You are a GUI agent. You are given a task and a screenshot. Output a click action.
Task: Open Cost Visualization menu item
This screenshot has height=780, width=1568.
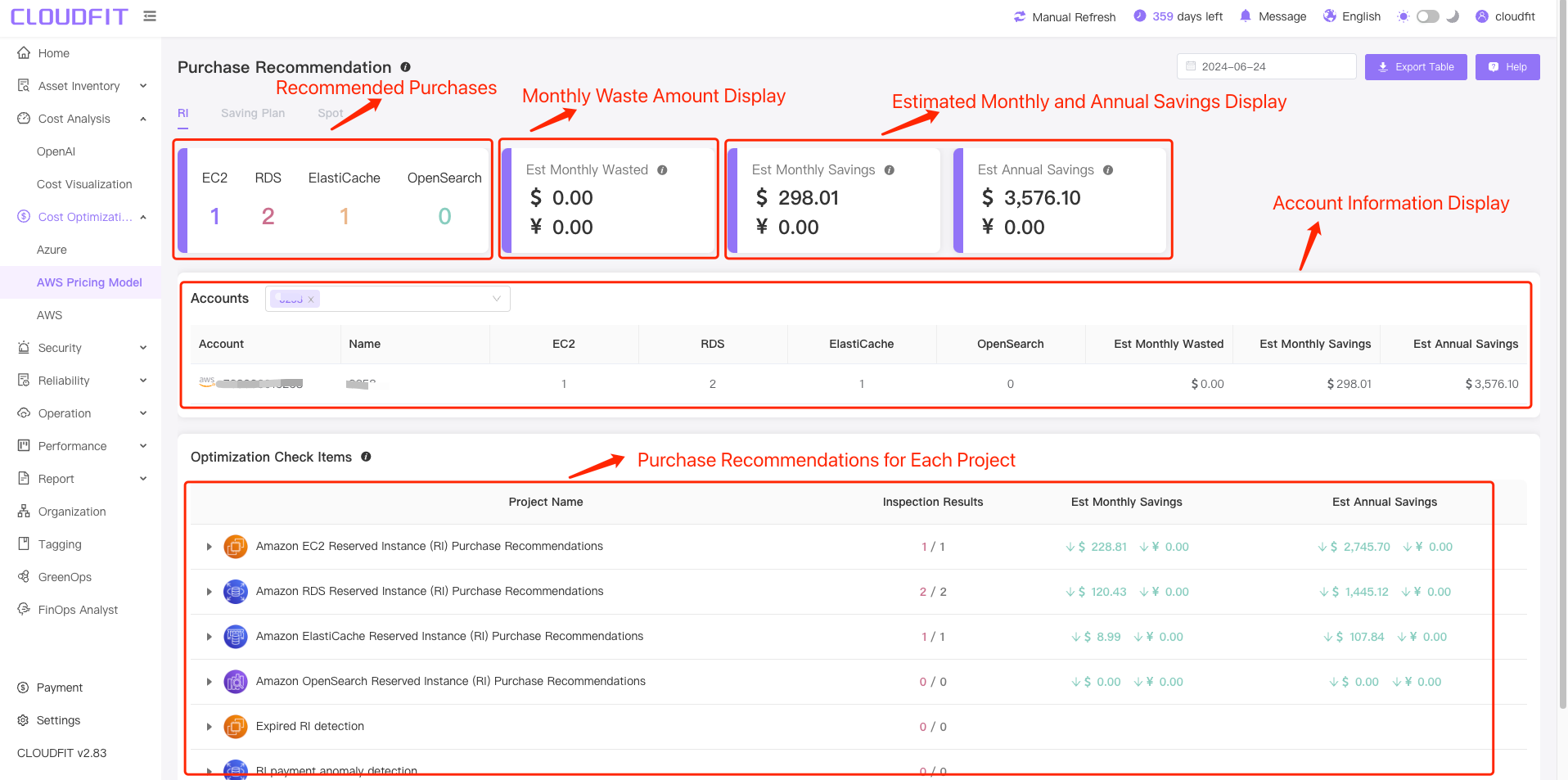click(84, 184)
